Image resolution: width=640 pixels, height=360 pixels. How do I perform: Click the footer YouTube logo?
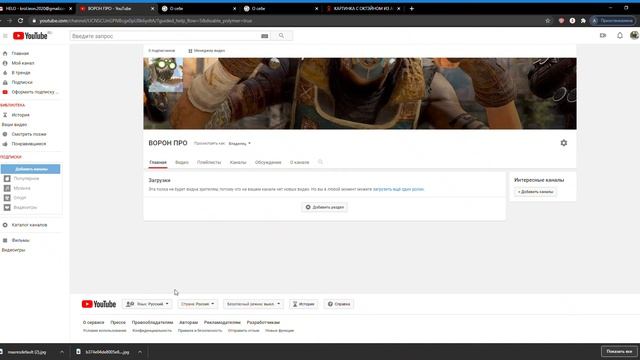click(99, 304)
